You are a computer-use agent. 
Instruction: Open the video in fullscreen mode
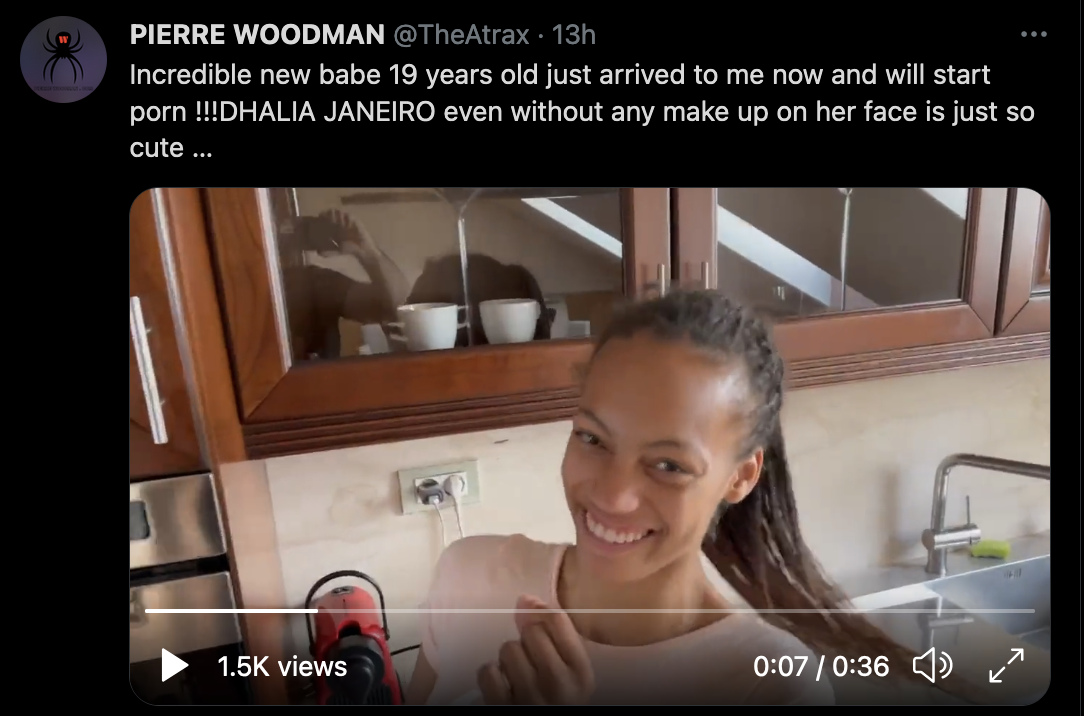click(1006, 666)
